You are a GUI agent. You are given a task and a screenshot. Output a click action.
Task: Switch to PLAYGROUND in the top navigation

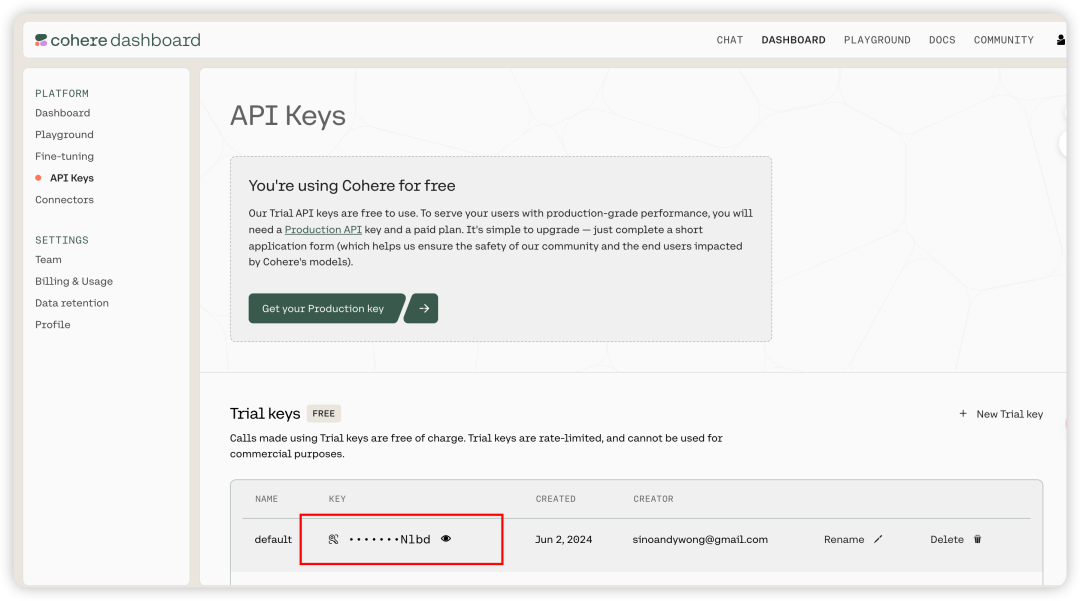point(876,40)
